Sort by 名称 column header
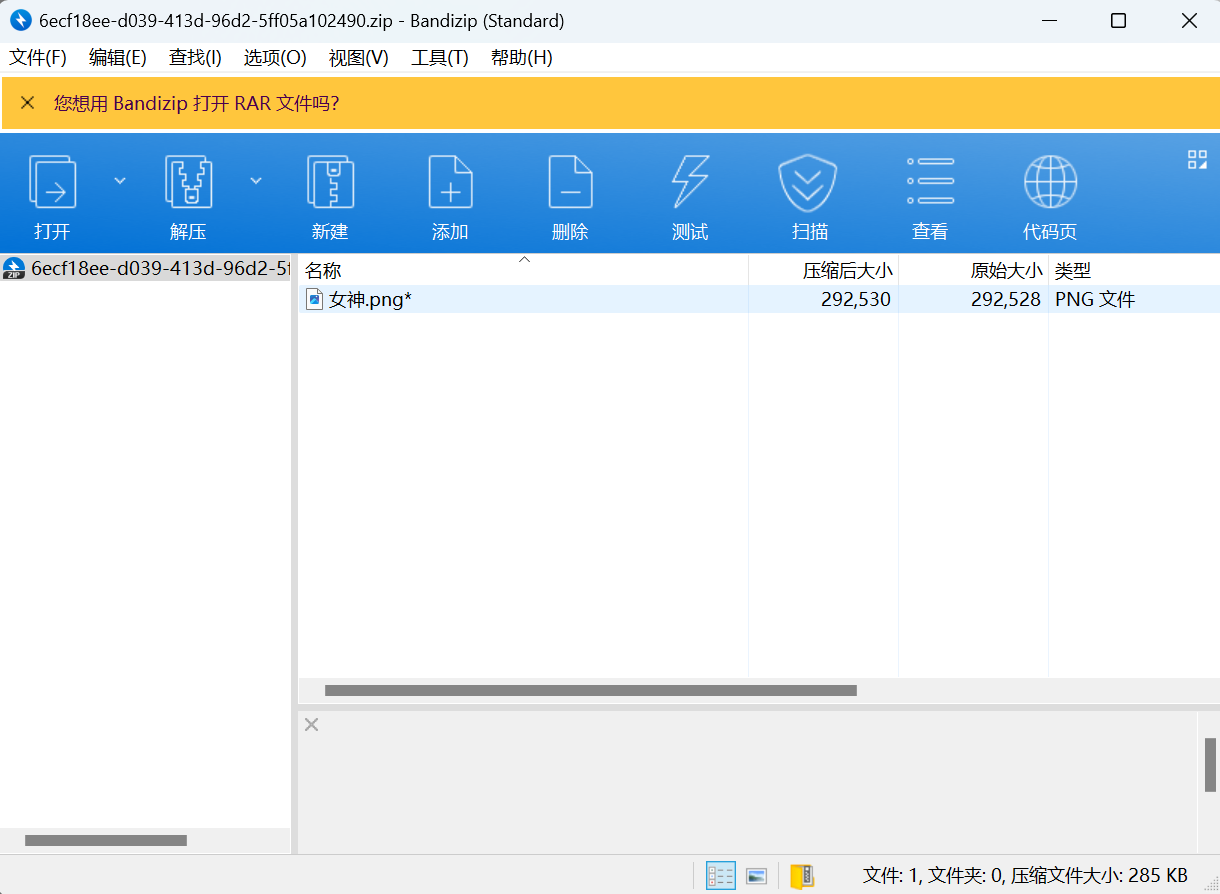This screenshot has width=1220, height=894. [x=523, y=270]
